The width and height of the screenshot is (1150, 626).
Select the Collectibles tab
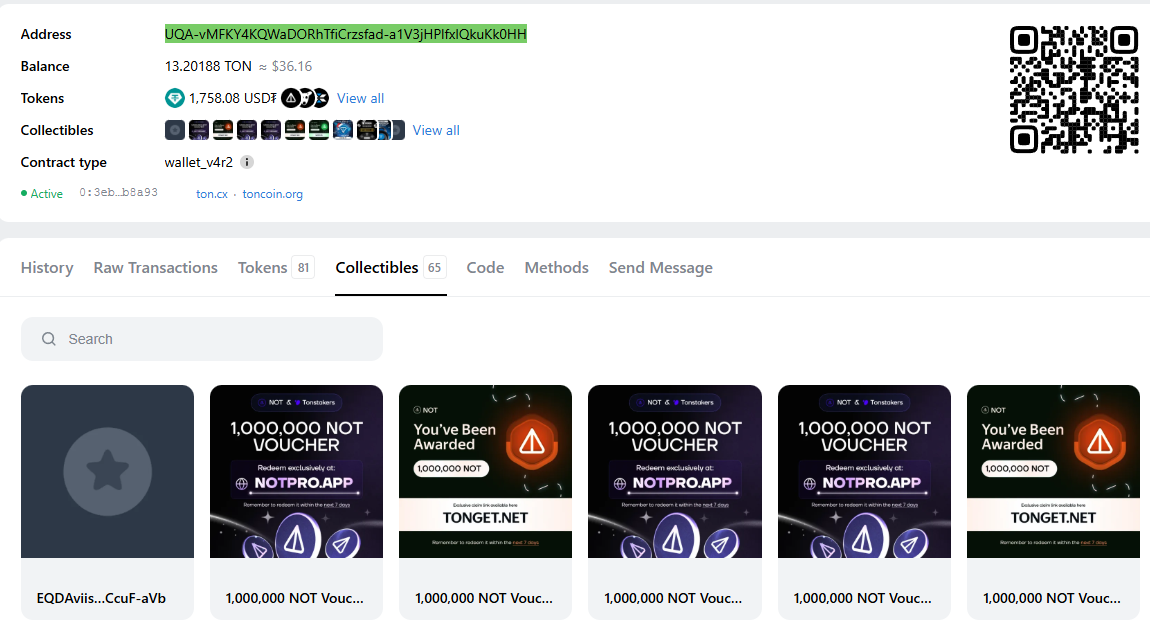tap(390, 268)
